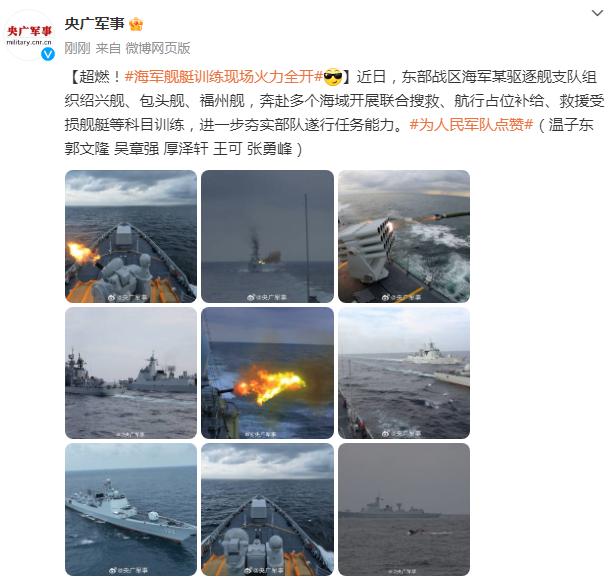Open bottom photo of ship bow view
The width and height of the screenshot is (612, 582).
267,509
